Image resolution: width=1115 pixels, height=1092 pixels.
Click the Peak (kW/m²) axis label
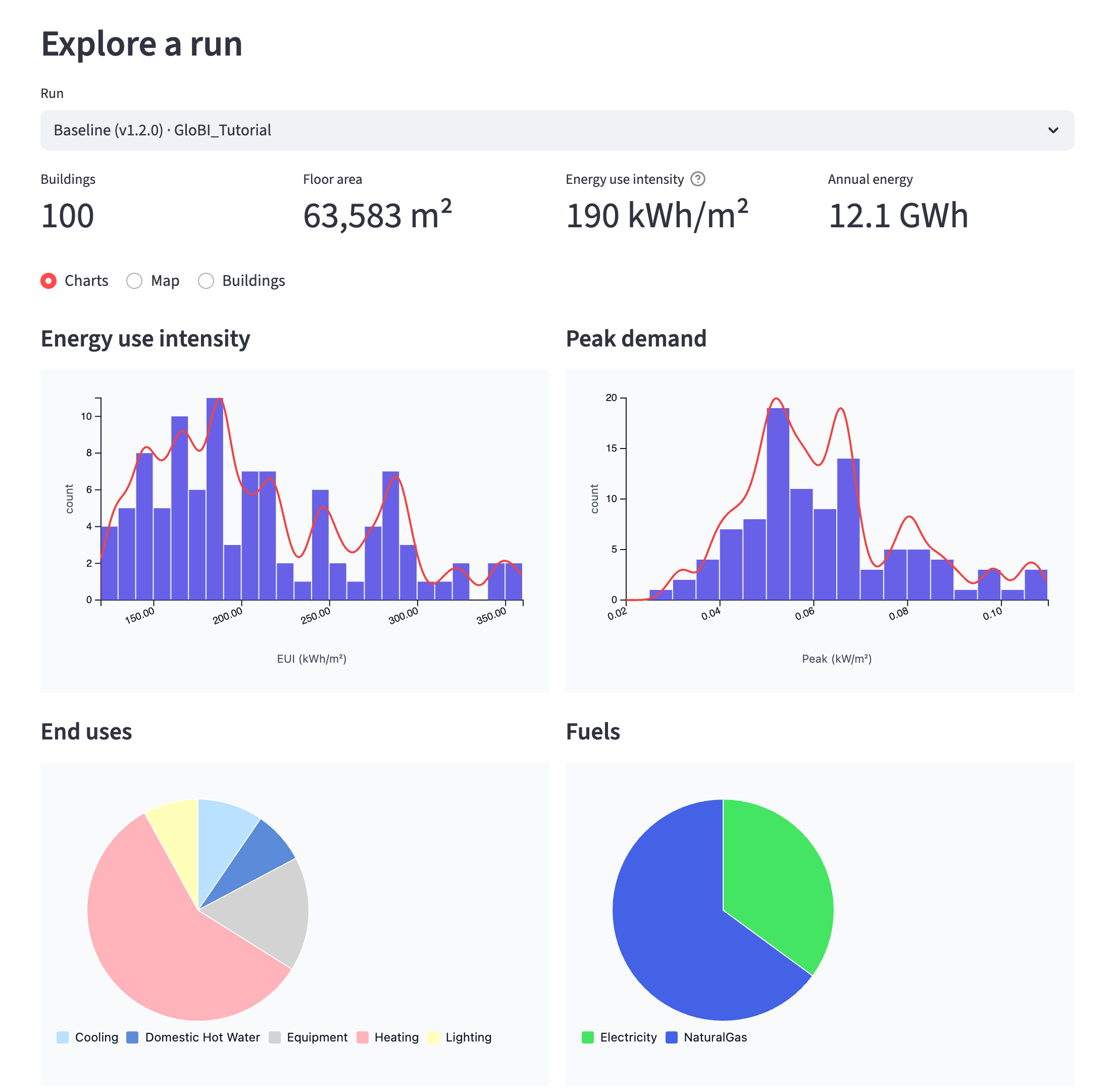point(836,659)
